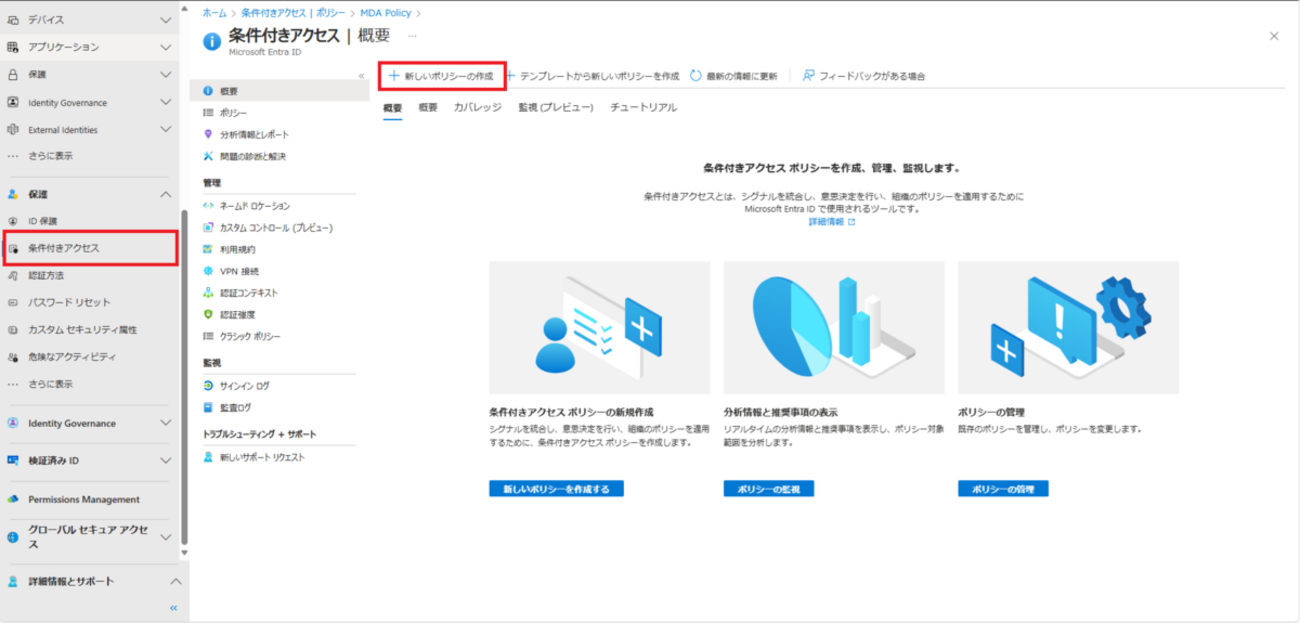Open 利用規約
This screenshot has height=623, width=1300.
tap(237, 249)
